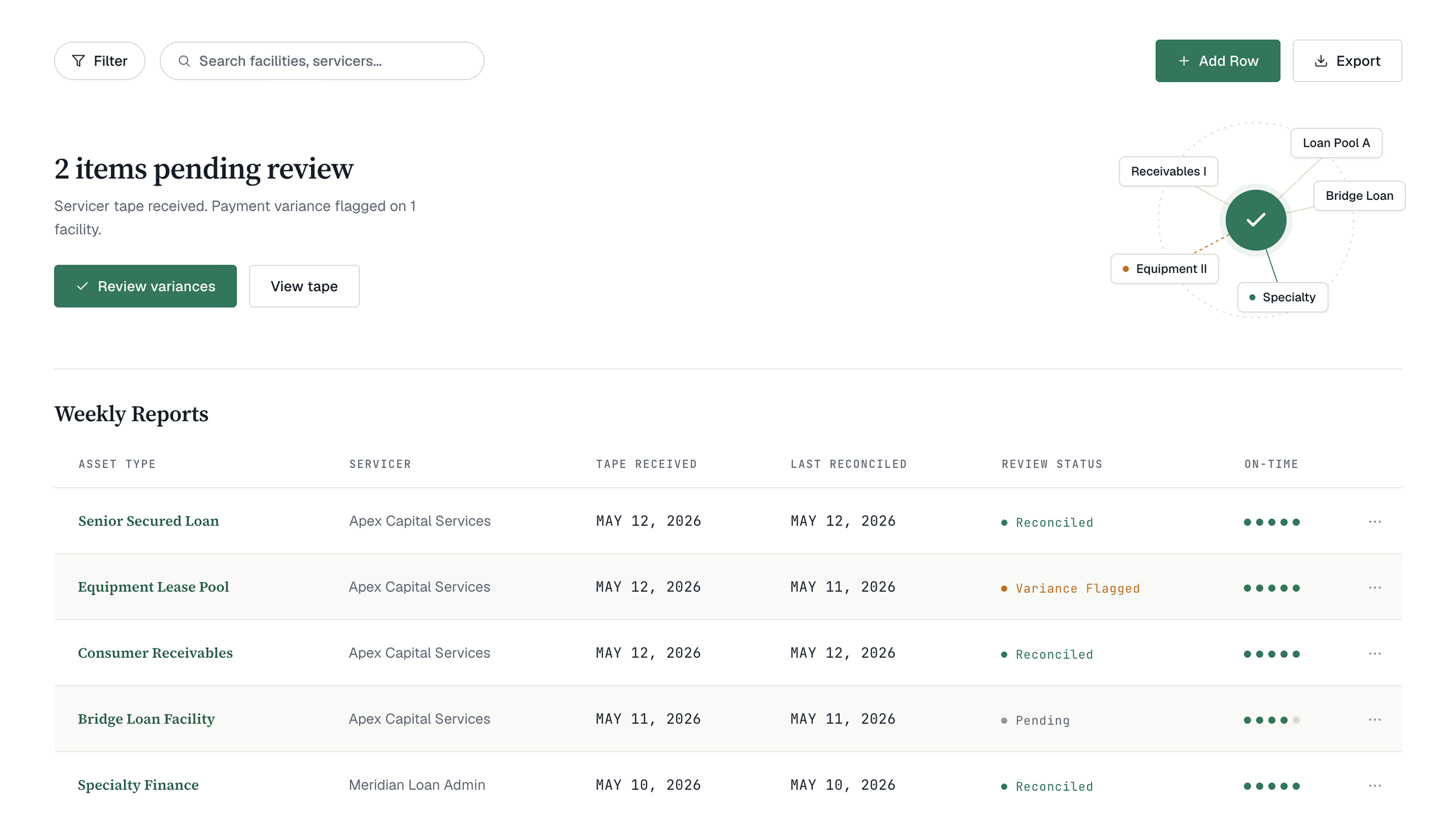The height and width of the screenshot is (830, 1456).
Task: Focus the search facilities, servicers field
Action: pyautogui.click(x=321, y=60)
